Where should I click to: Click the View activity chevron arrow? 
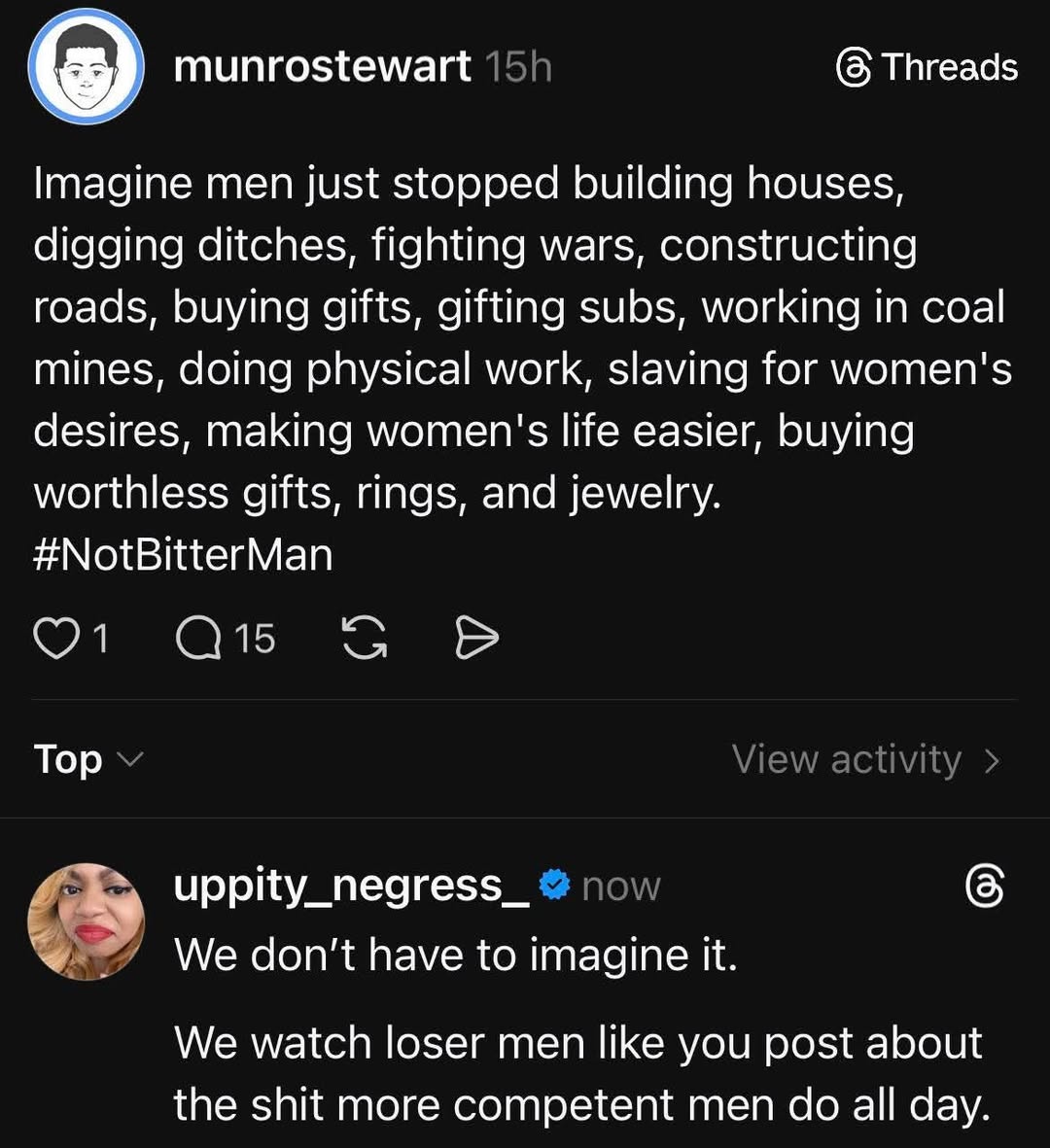click(995, 759)
